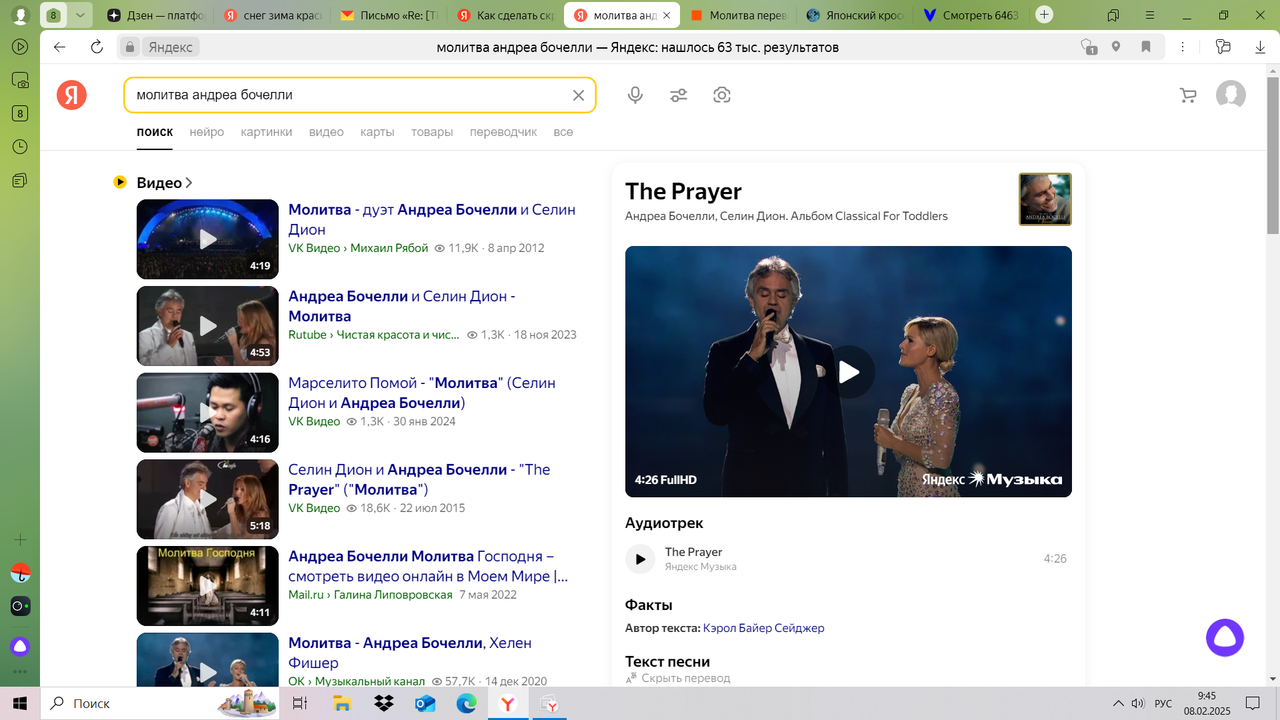Expand the tab group dropdown chevron
This screenshot has width=1280, height=720.
point(81,15)
